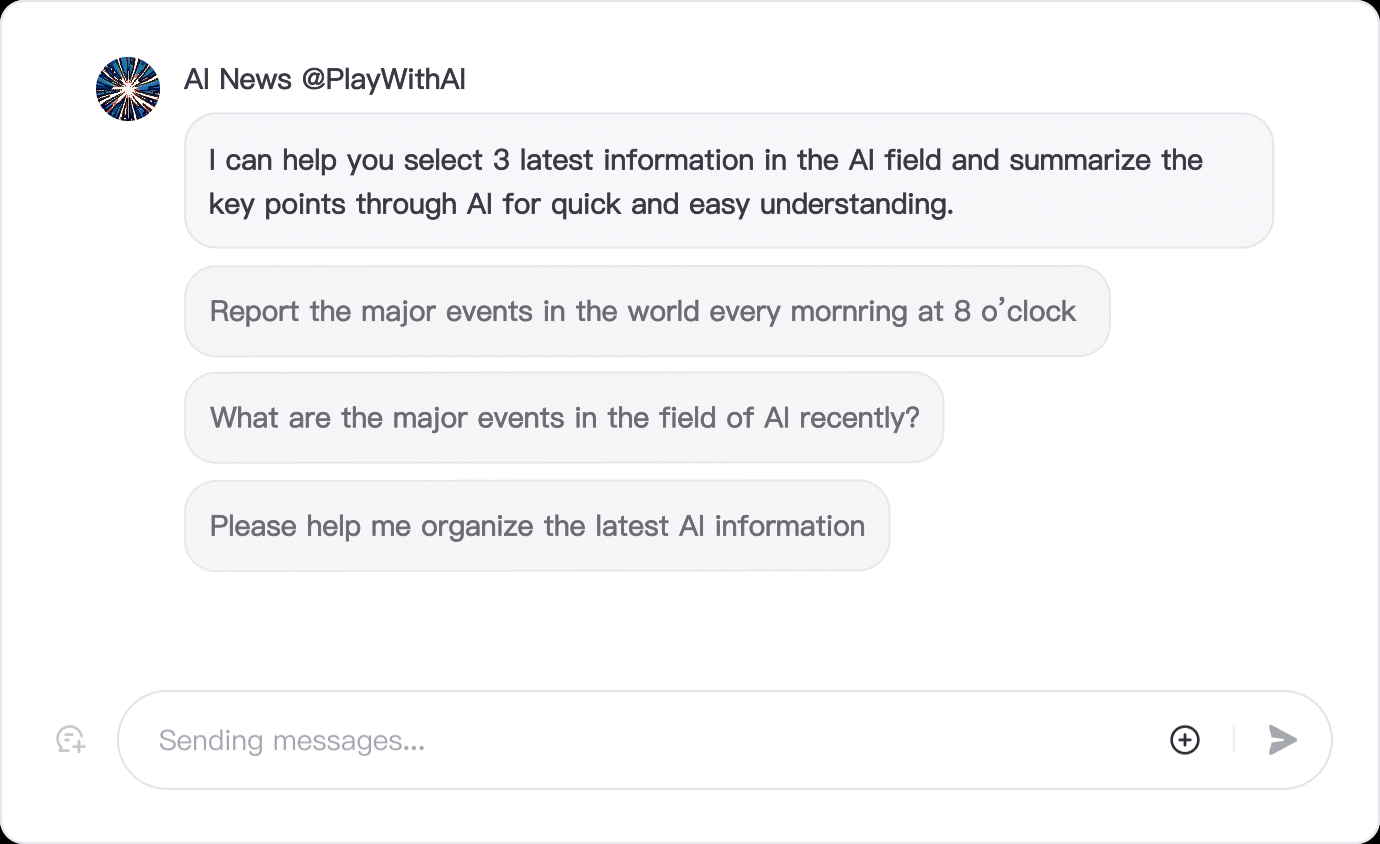The image size is (1380, 844).
Task: Pick "Please help me organize" suggestion
Action: coord(537,526)
